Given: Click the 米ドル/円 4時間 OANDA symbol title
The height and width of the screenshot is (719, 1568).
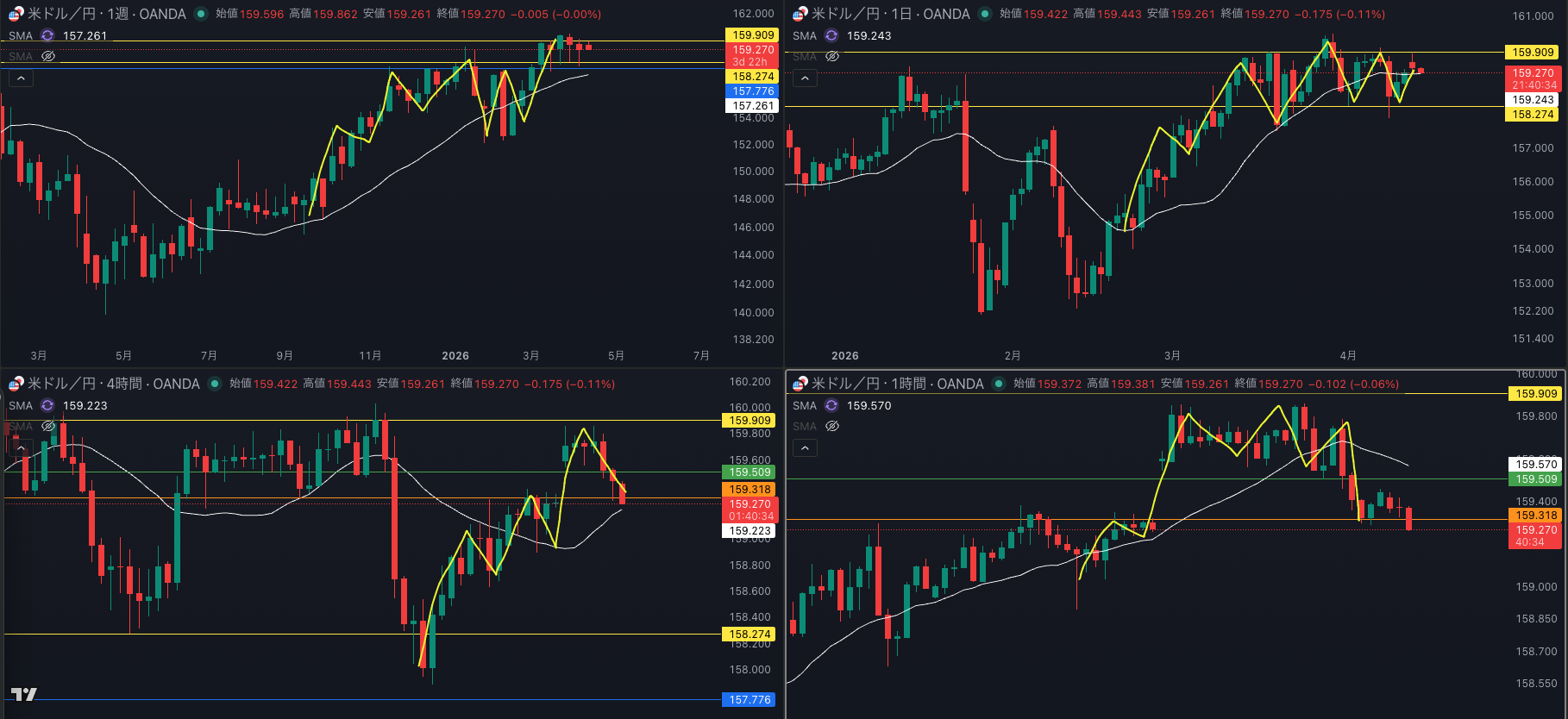Looking at the screenshot, I should pyautogui.click(x=113, y=384).
